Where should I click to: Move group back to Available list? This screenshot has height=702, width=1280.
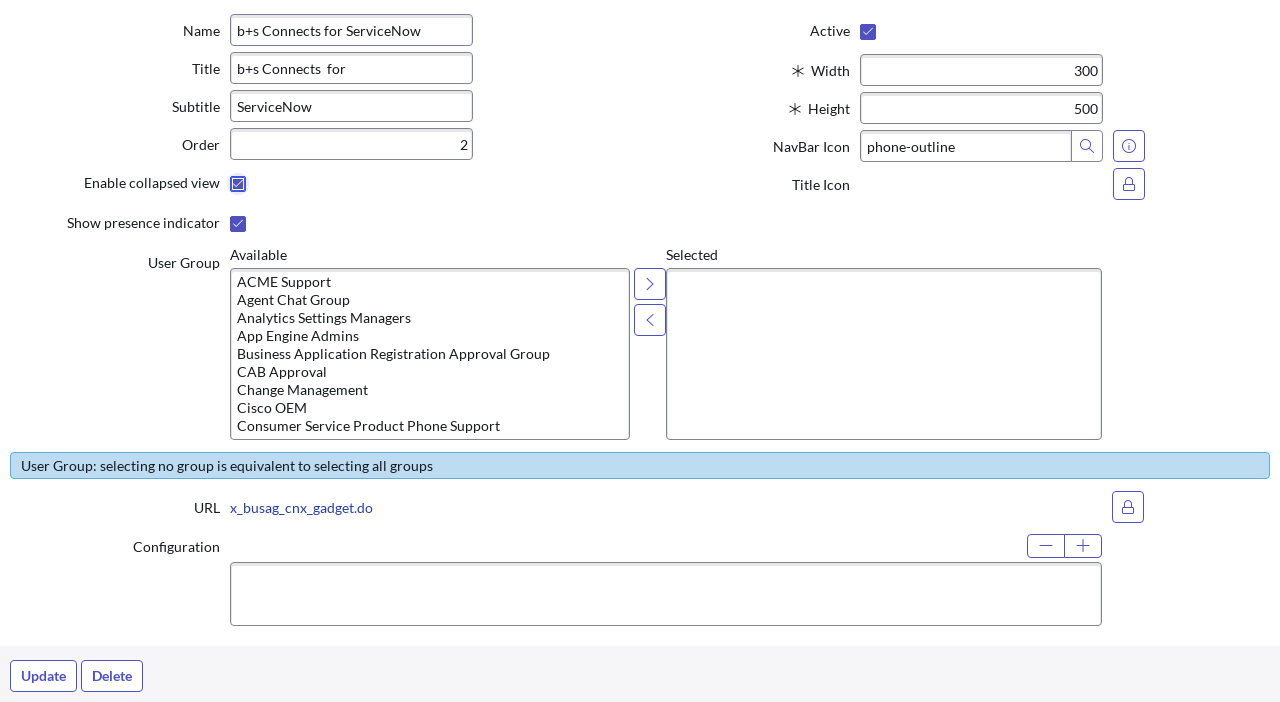click(650, 320)
